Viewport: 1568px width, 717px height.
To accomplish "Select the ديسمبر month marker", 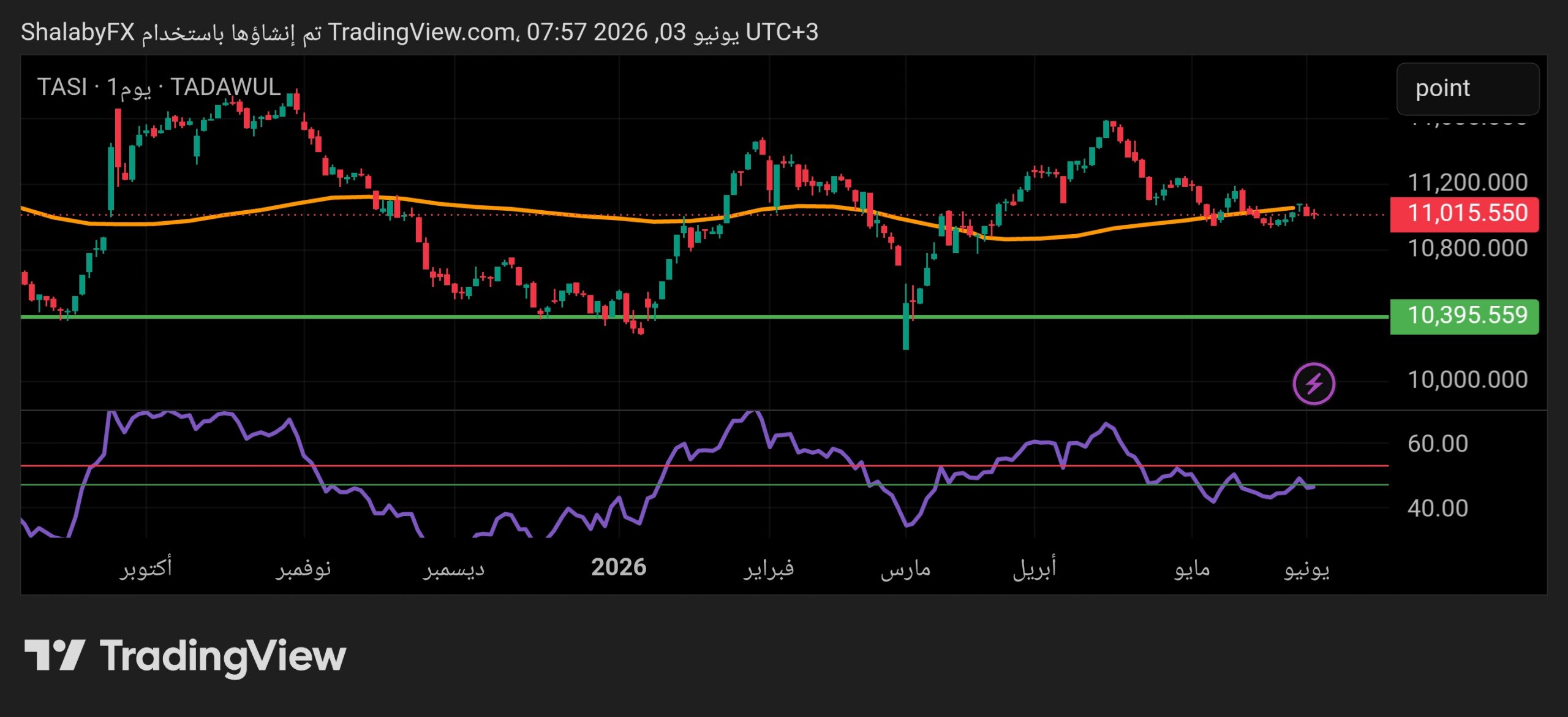I will (x=454, y=569).
